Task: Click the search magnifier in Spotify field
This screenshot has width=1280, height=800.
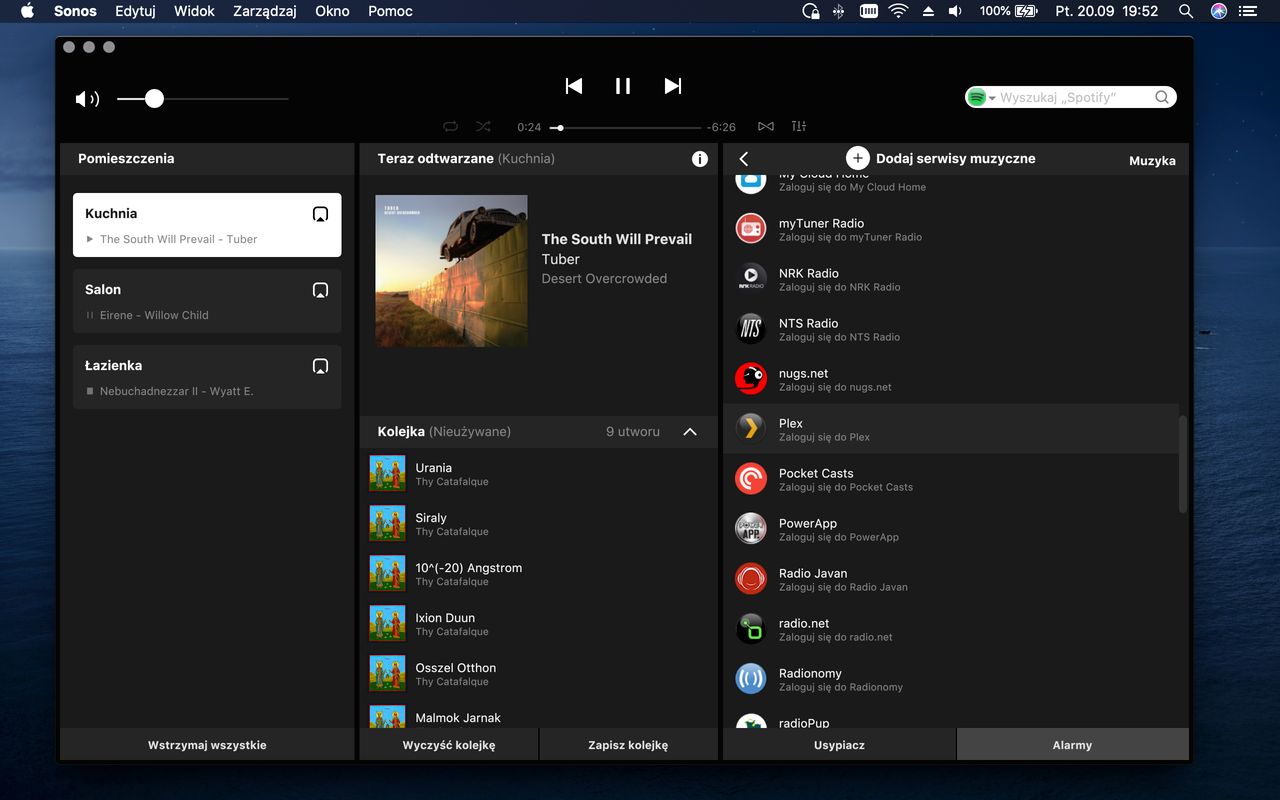Action: coord(1162,97)
